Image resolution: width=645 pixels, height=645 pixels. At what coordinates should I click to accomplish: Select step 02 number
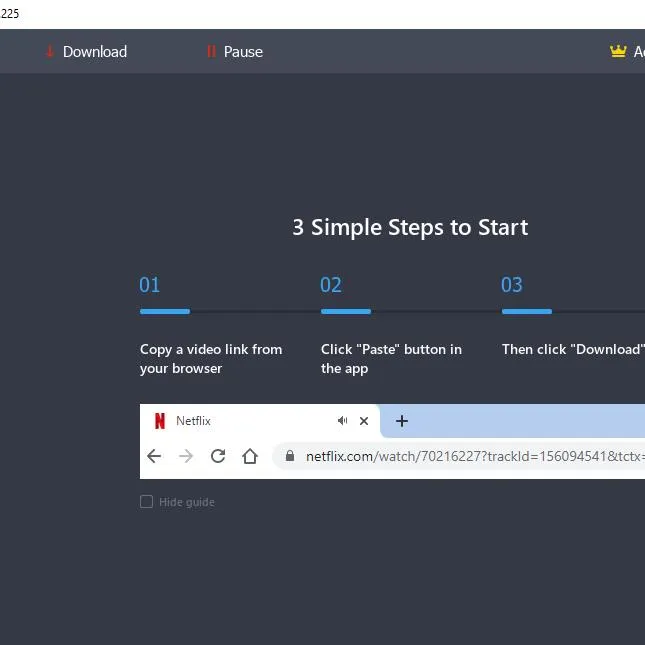[331, 285]
